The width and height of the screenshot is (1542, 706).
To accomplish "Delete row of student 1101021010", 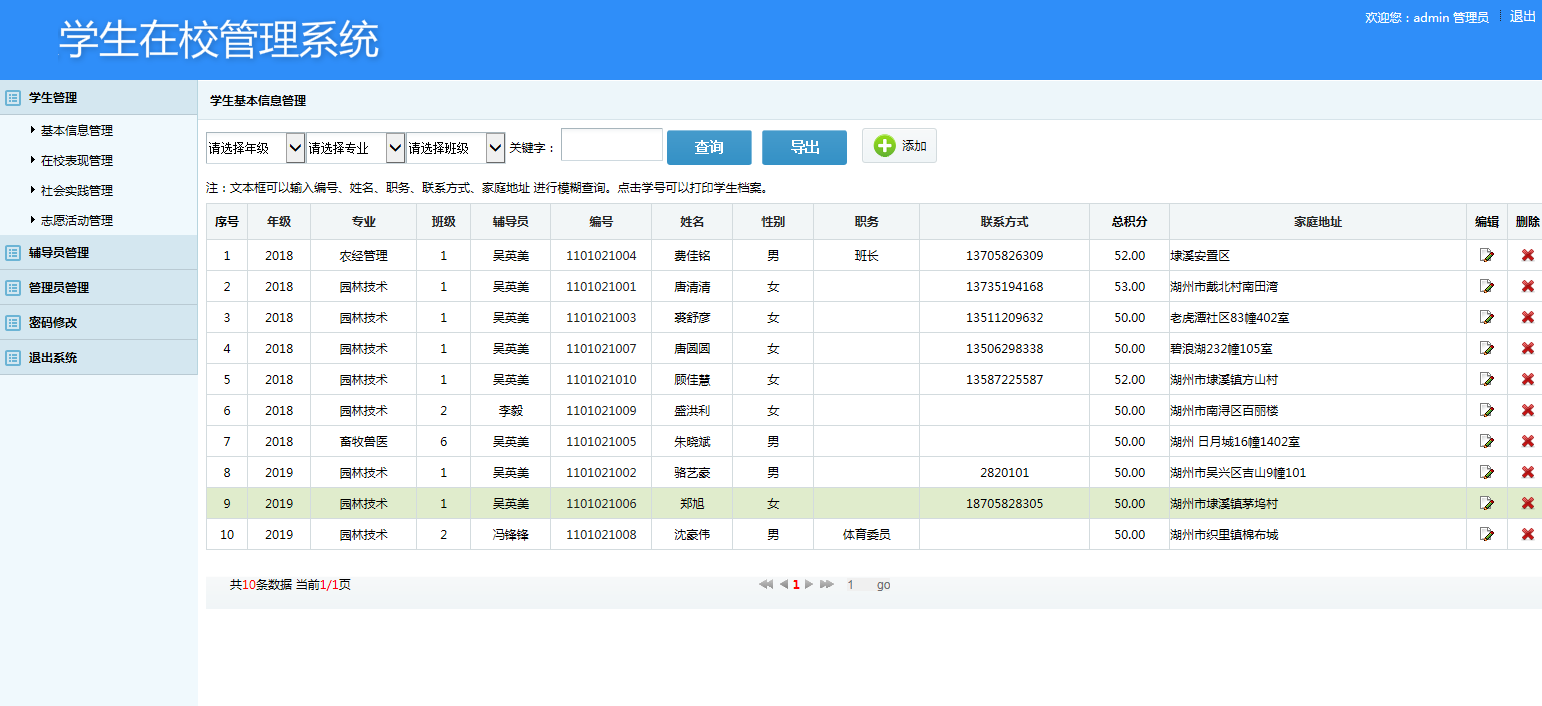I will pos(1527,380).
